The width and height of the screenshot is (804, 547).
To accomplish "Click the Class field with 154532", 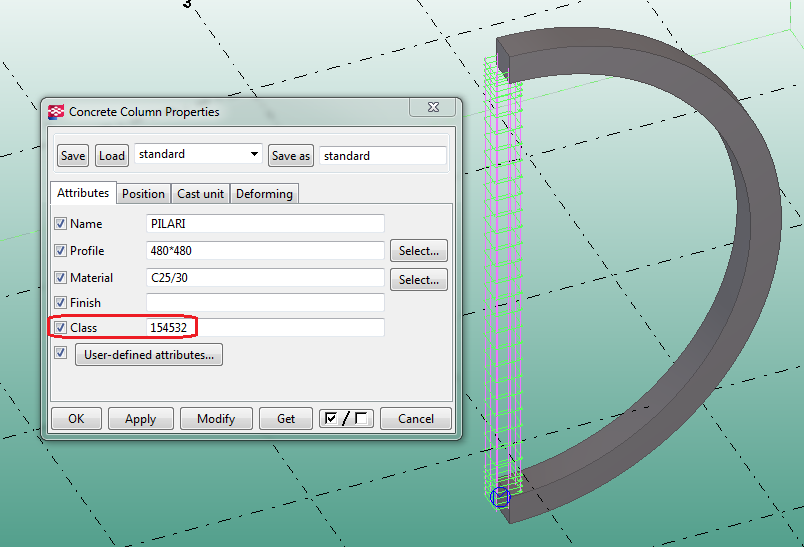I will 265,328.
